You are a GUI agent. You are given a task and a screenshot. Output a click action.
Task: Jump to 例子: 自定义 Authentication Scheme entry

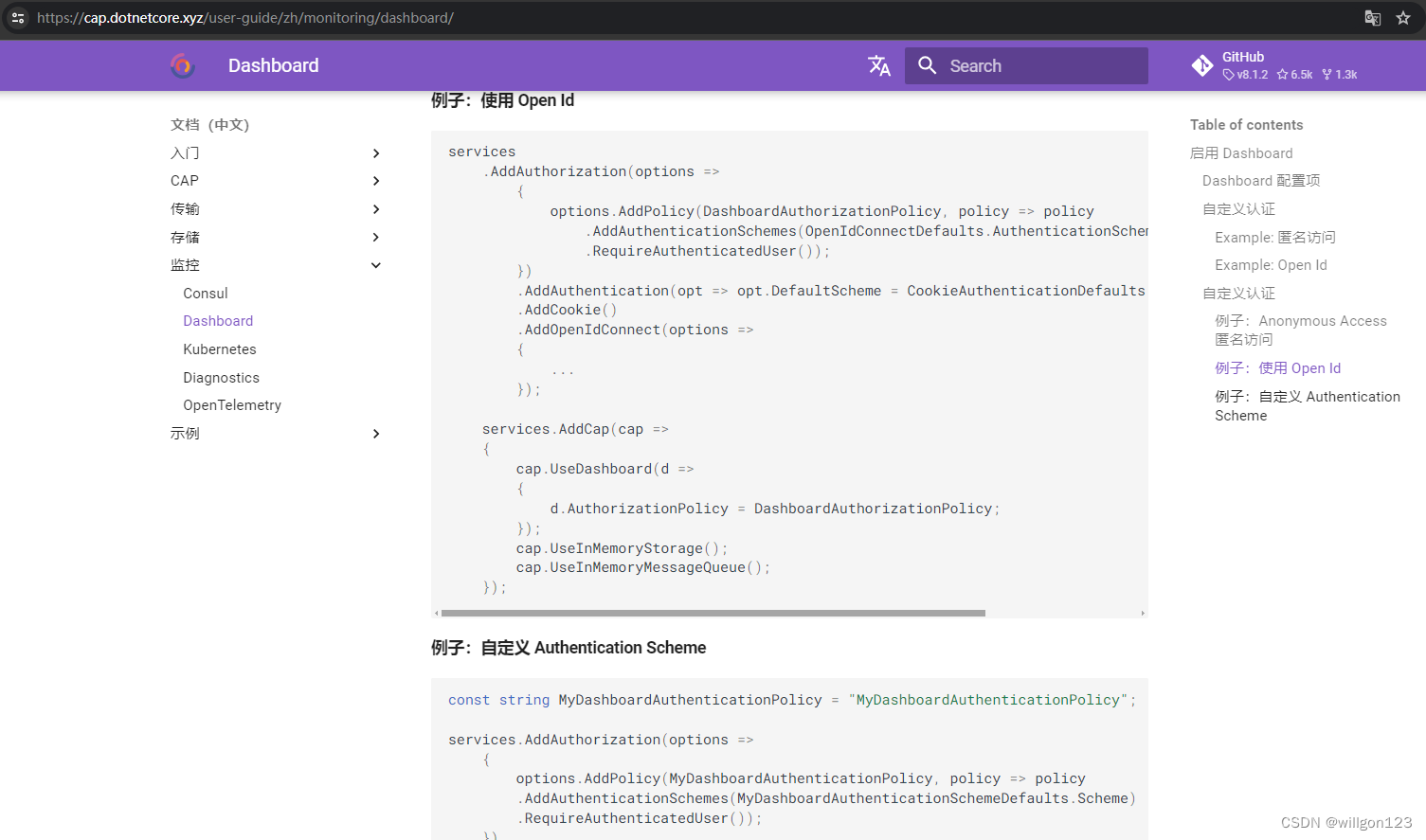[x=1308, y=406]
